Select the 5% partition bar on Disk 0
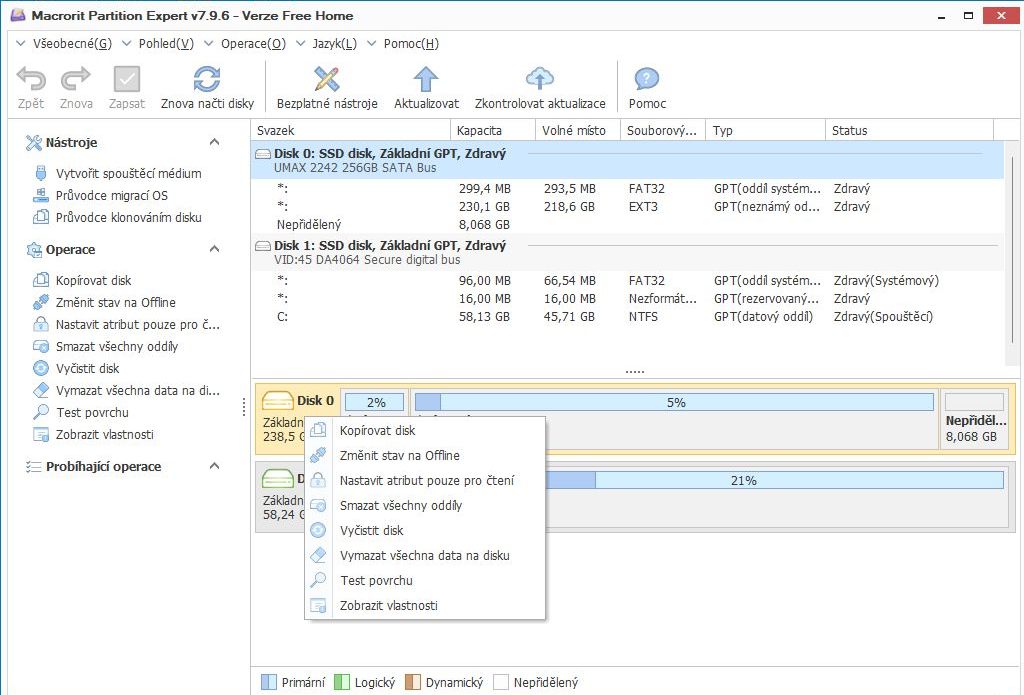Viewport: 1024px width, 695px height. (675, 402)
